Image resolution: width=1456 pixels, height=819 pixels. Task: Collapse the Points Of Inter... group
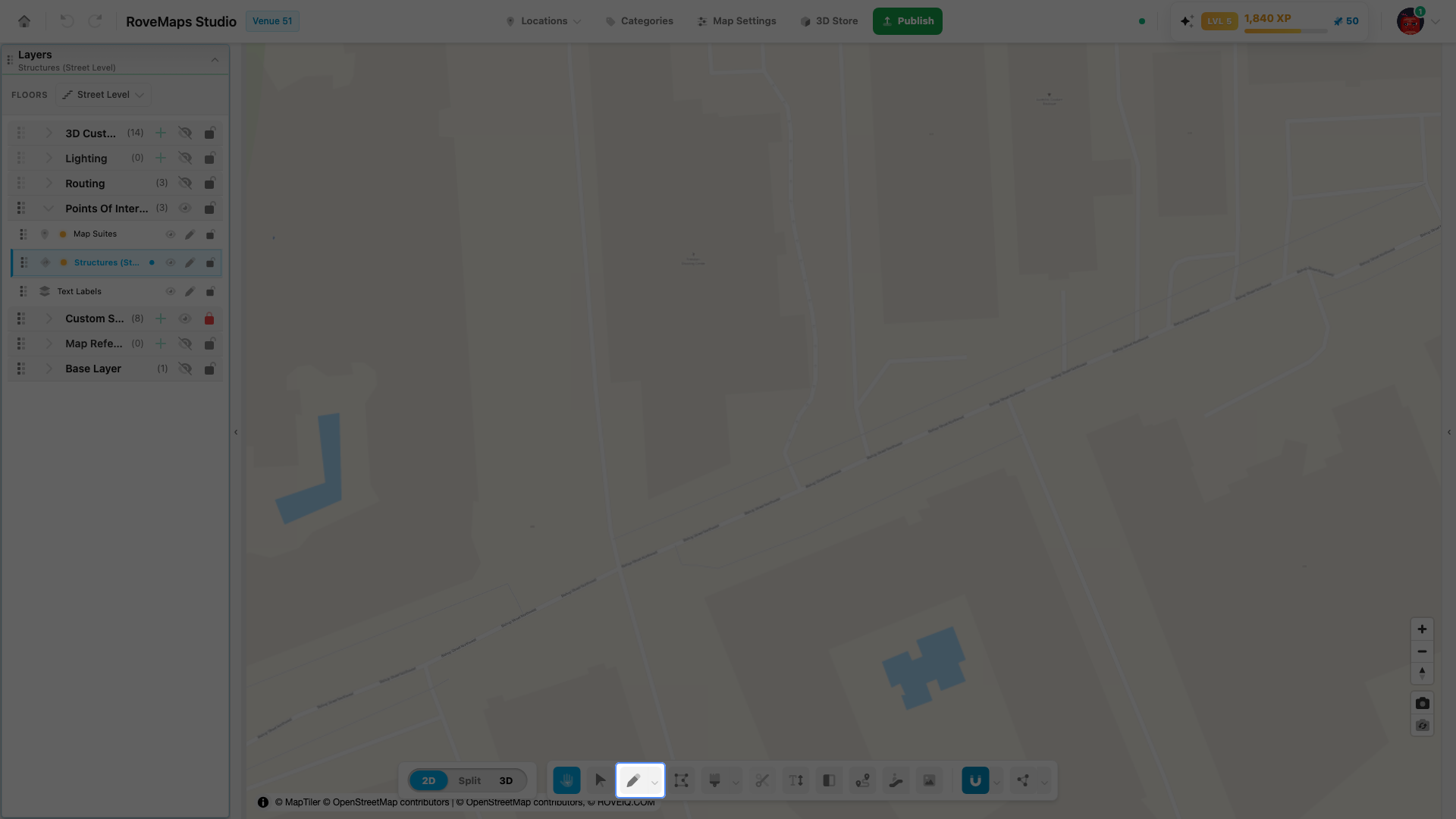[x=49, y=209]
